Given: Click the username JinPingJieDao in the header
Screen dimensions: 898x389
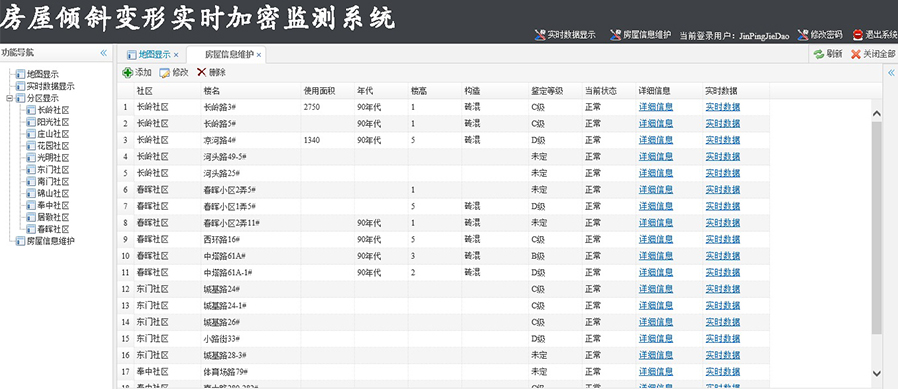Looking at the screenshot, I should [x=764, y=36].
